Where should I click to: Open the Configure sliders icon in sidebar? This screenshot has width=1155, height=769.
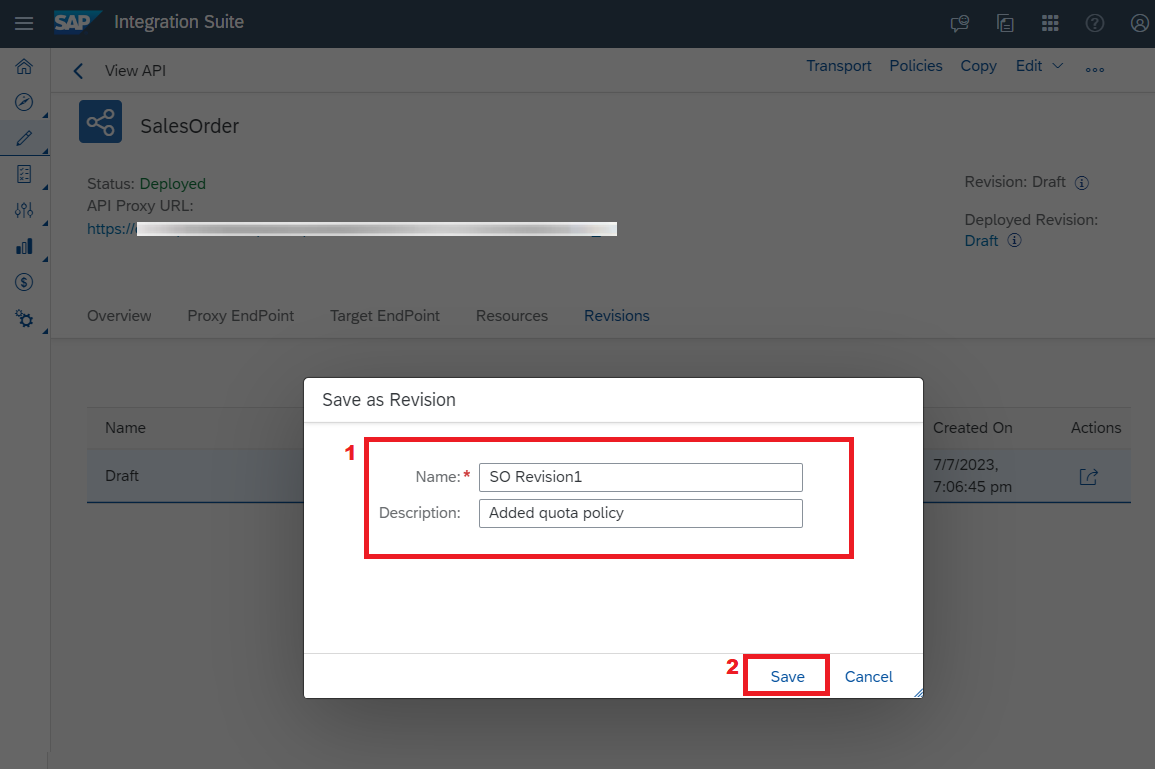(x=24, y=210)
